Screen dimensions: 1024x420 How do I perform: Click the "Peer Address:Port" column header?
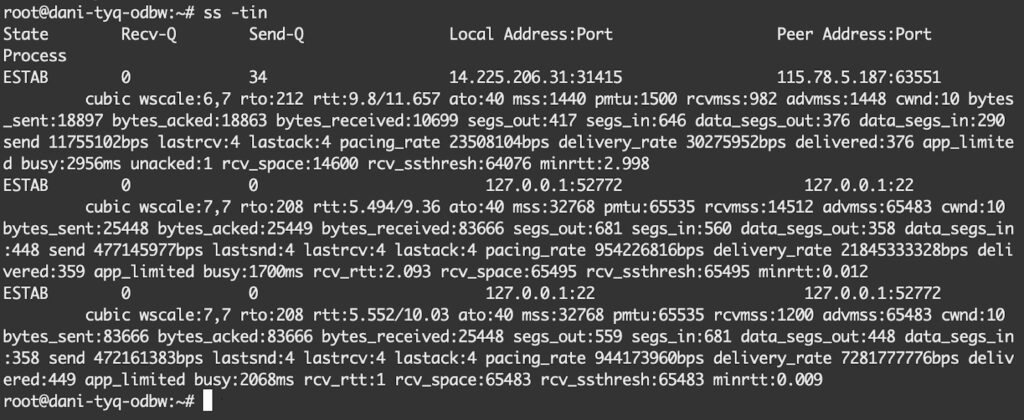pyautogui.click(x=853, y=34)
